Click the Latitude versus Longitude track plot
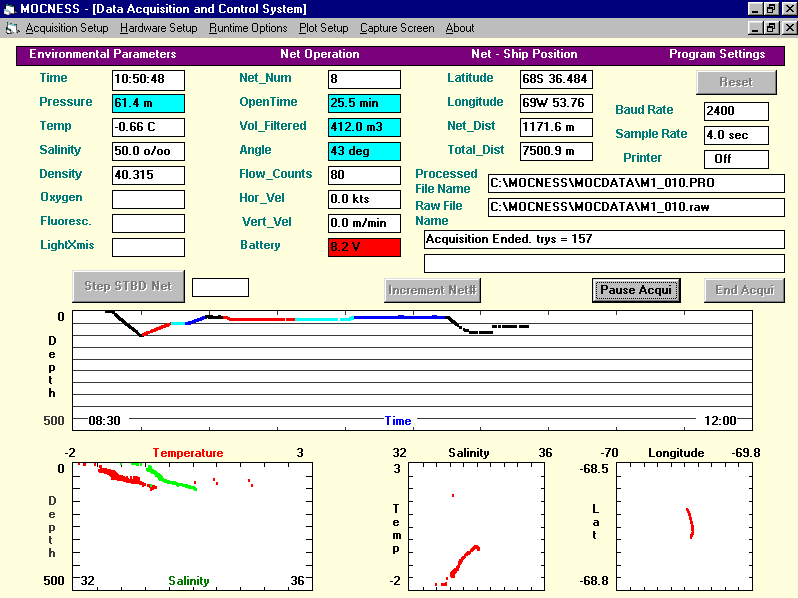This screenshot has width=798, height=598. click(x=684, y=526)
